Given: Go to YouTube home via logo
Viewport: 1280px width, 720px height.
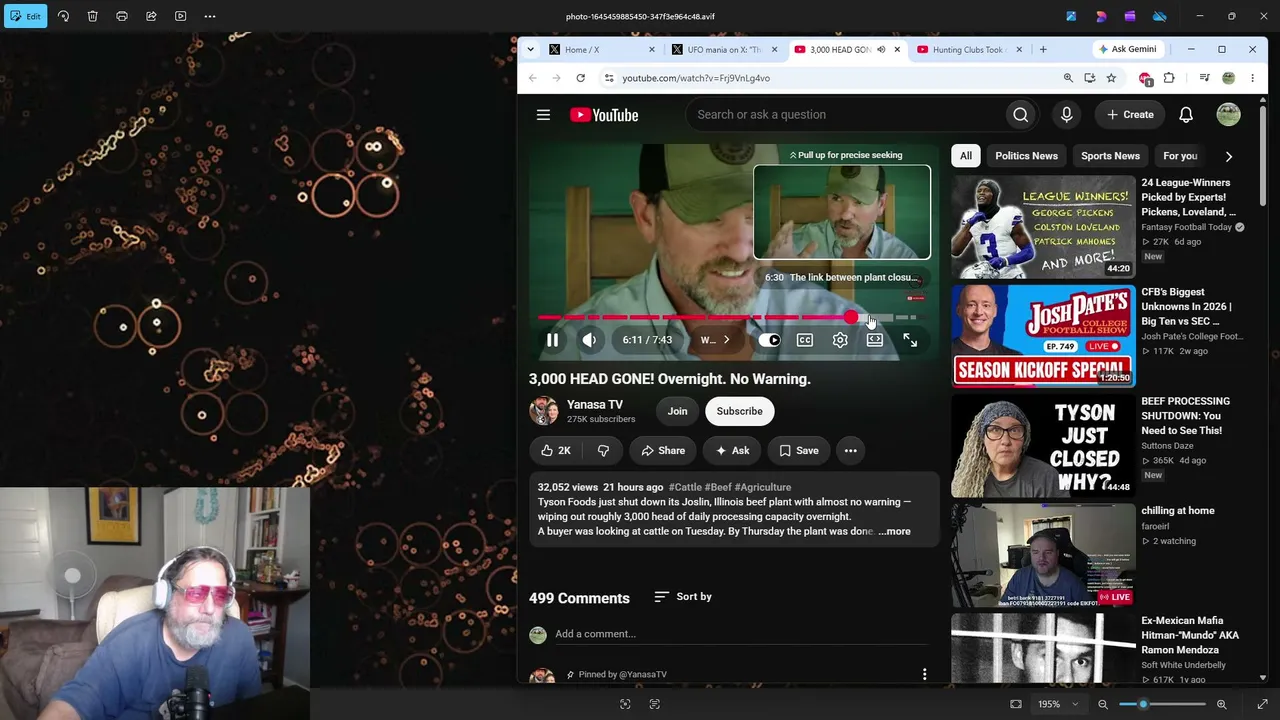Looking at the screenshot, I should (x=604, y=115).
